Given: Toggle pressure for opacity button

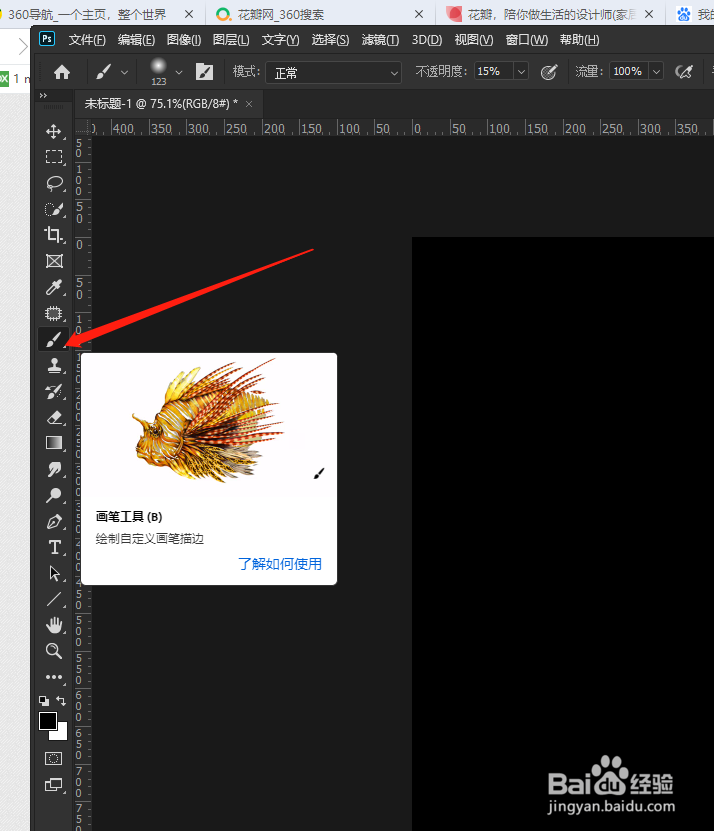Looking at the screenshot, I should 549,72.
